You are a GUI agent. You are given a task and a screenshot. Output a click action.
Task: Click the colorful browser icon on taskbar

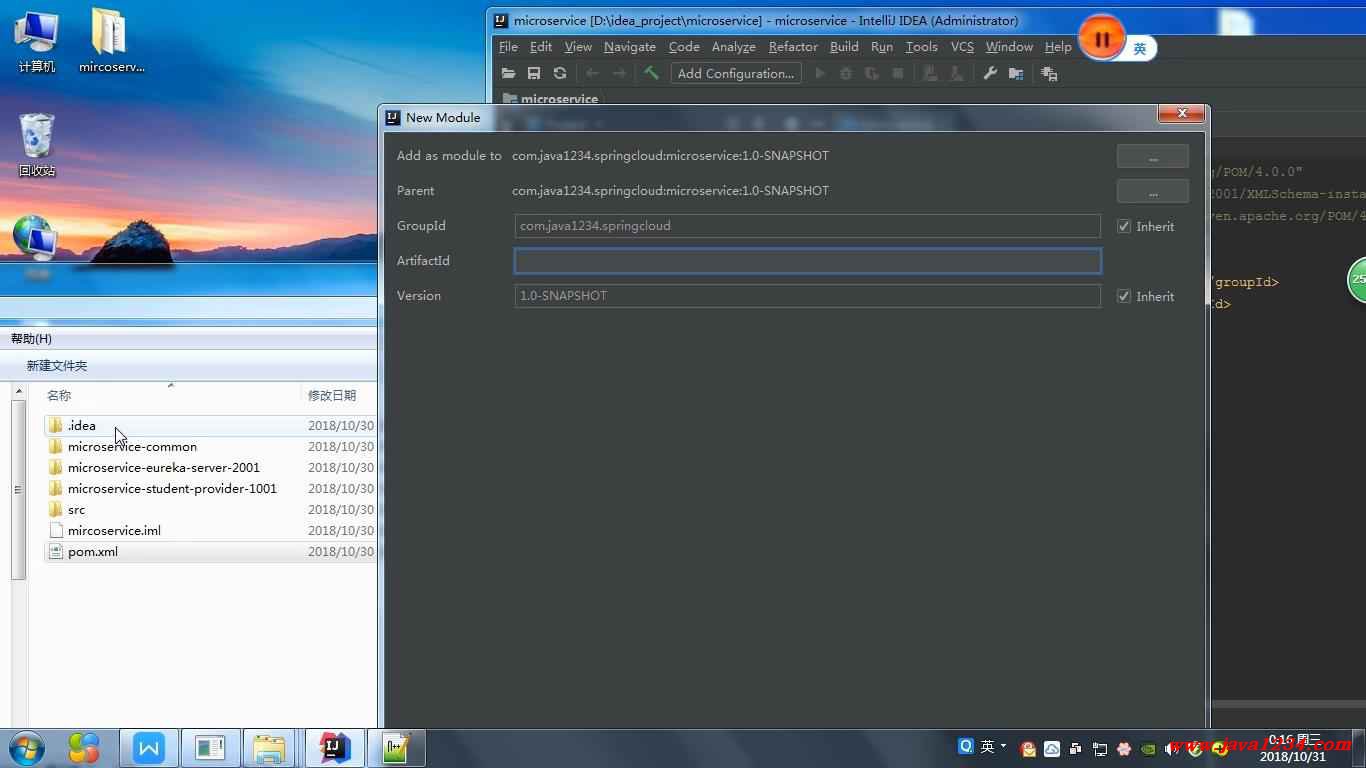84,748
